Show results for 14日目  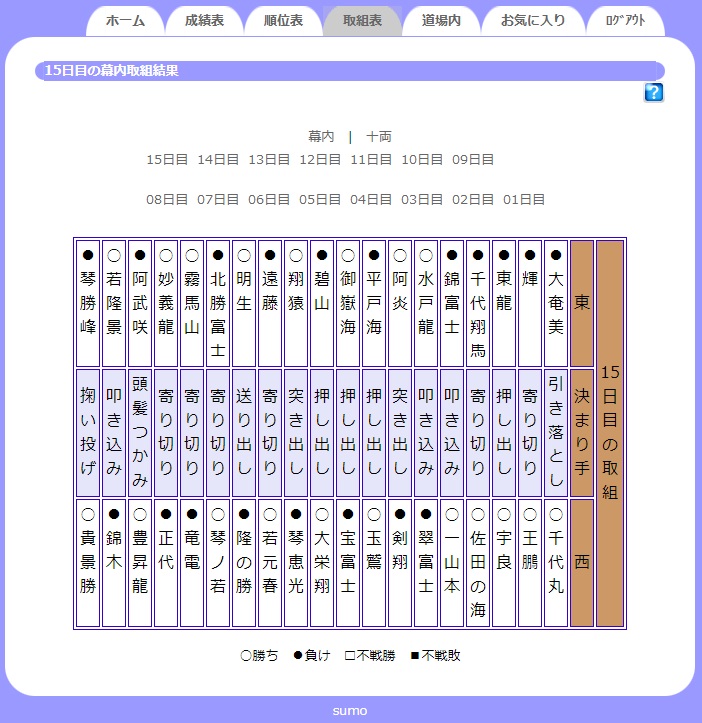[218, 160]
